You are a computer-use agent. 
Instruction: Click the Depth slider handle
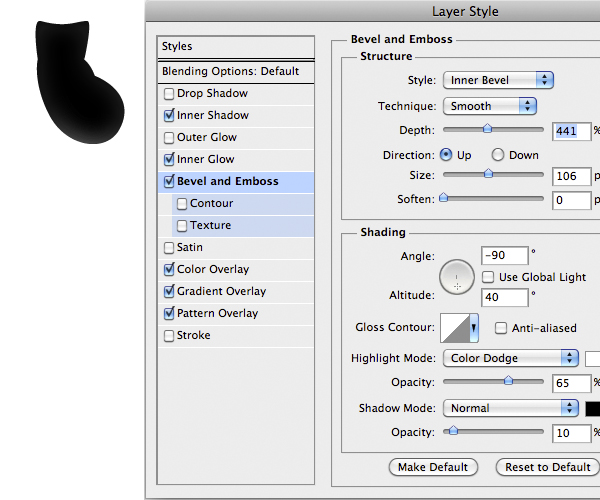point(487,129)
